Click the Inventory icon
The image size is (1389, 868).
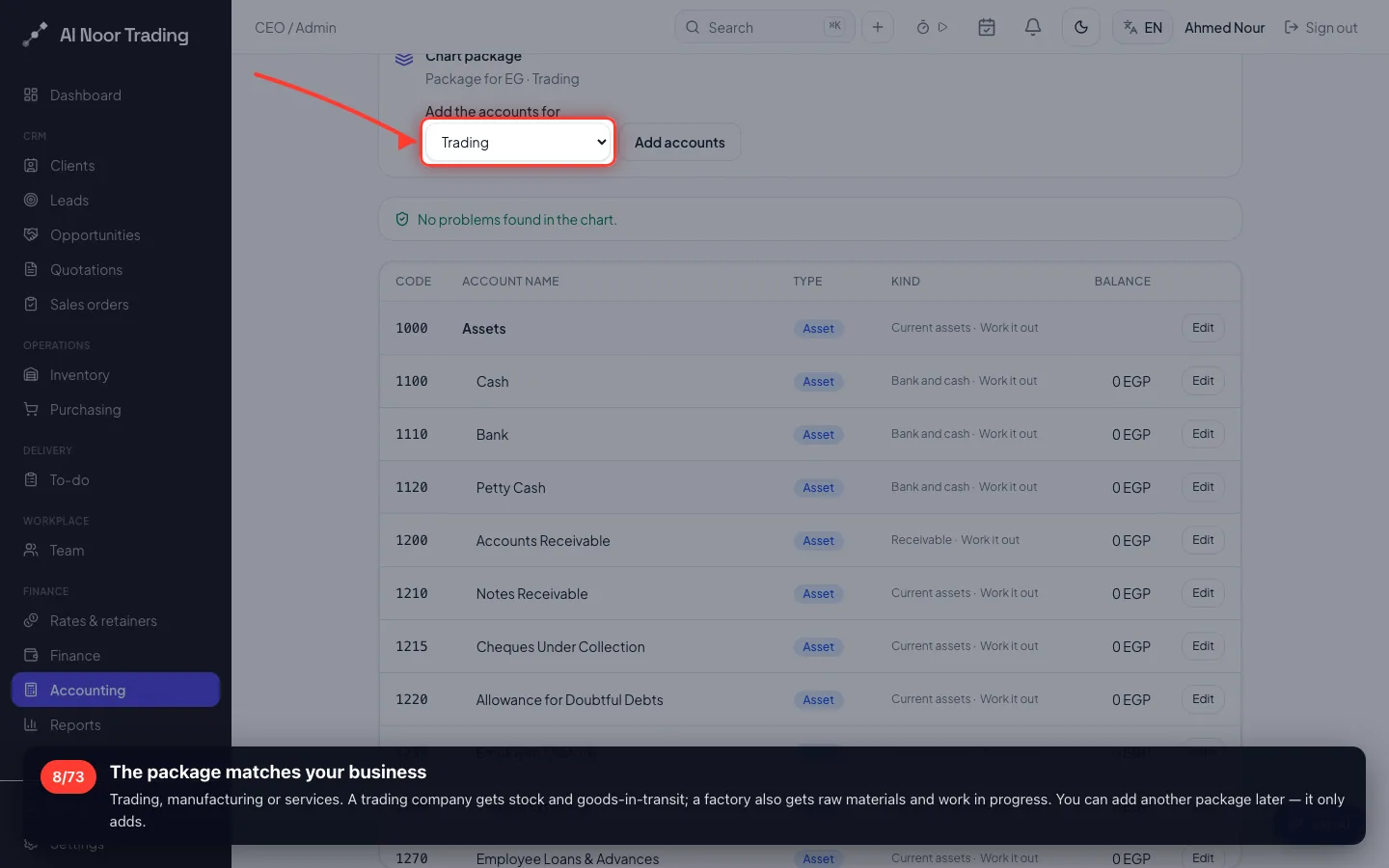click(31, 374)
